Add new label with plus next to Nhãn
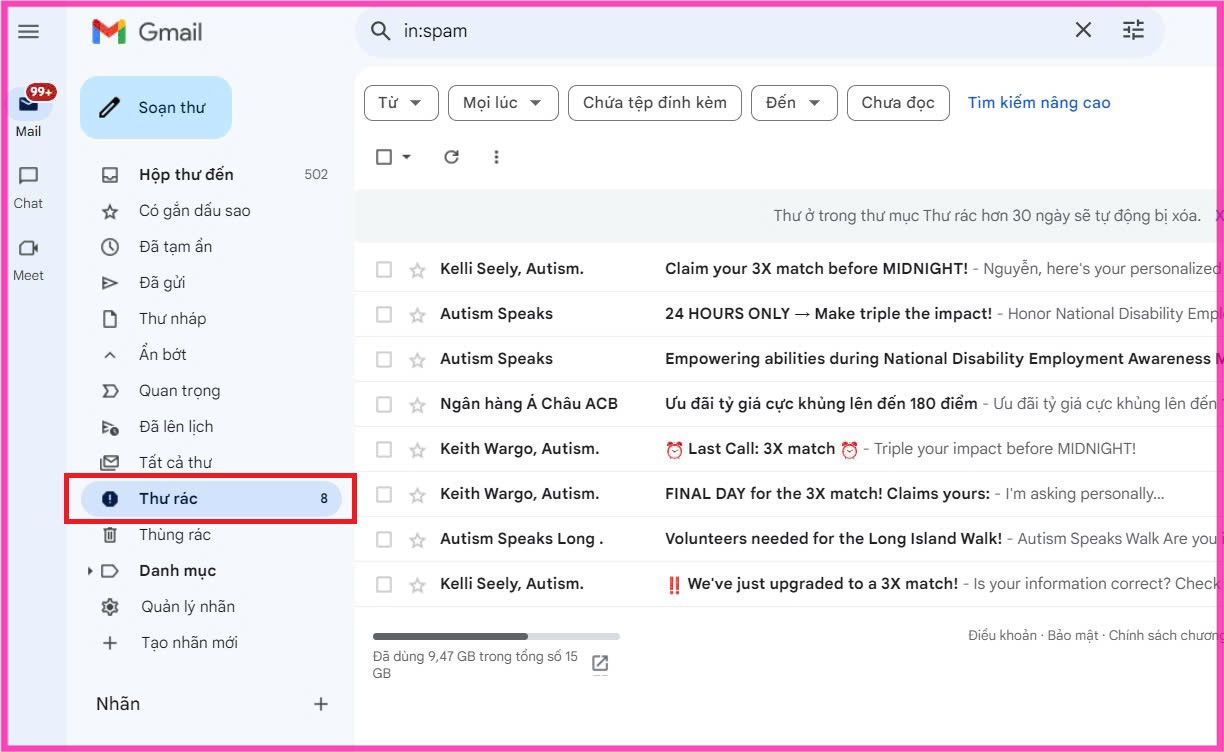This screenshot has height=752, width=1224. [x=321, y=704]
